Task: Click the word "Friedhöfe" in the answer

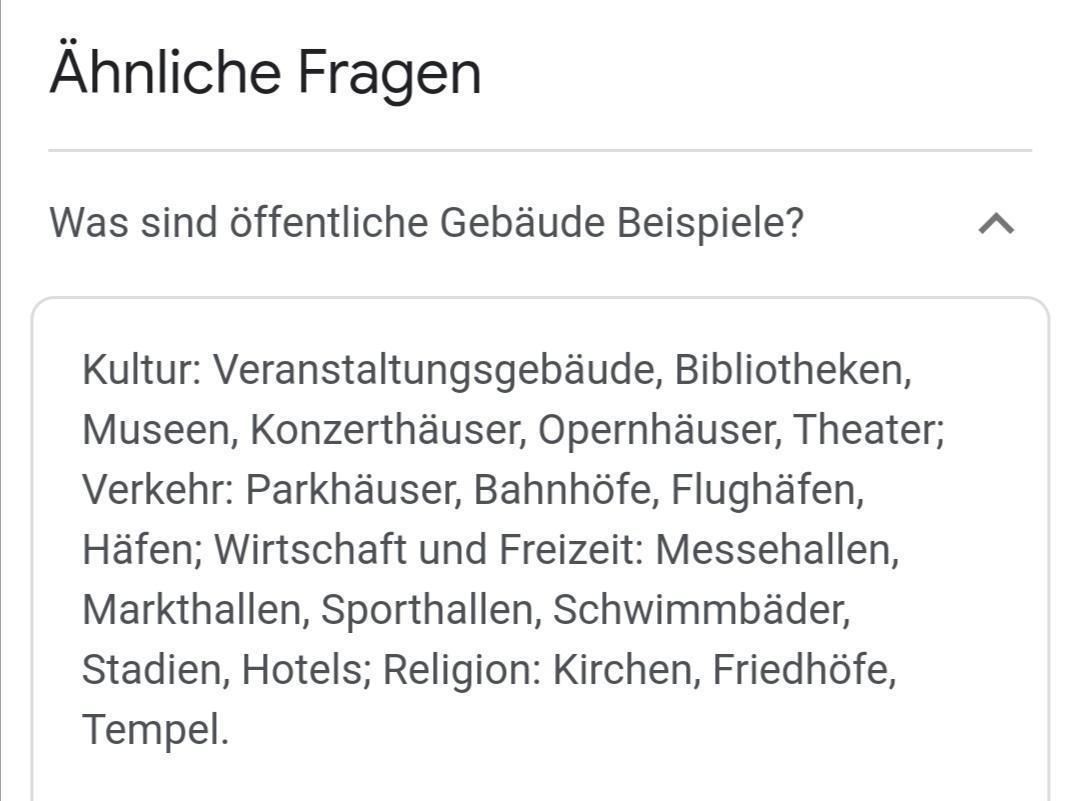Action: (802, 670)
